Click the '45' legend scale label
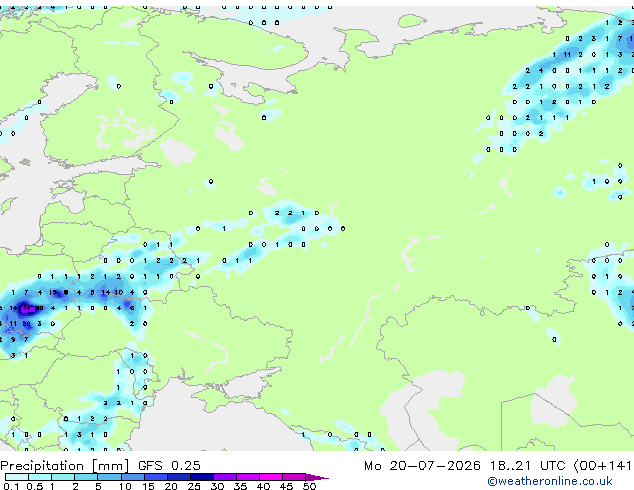The image size is (634, 490). coord(286,486)
